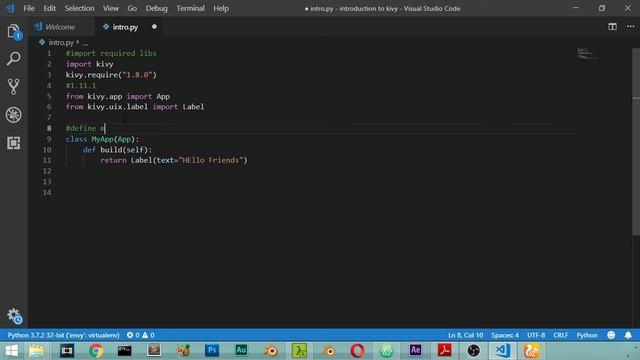Image resolution: width=640 pixels, height=360 pixels.
Task: Open Adobe Audition from taskbar
Action: click(241, 351)
